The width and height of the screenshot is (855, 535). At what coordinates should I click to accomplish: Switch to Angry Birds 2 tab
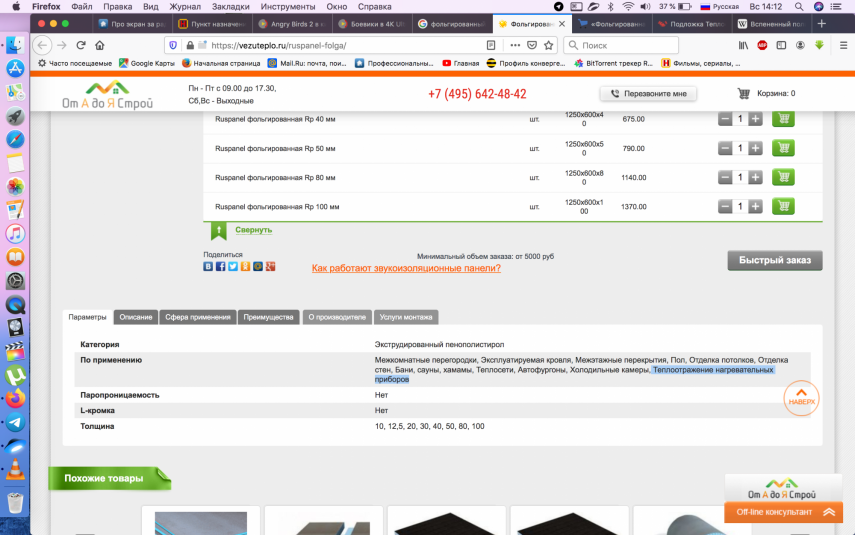292,24
